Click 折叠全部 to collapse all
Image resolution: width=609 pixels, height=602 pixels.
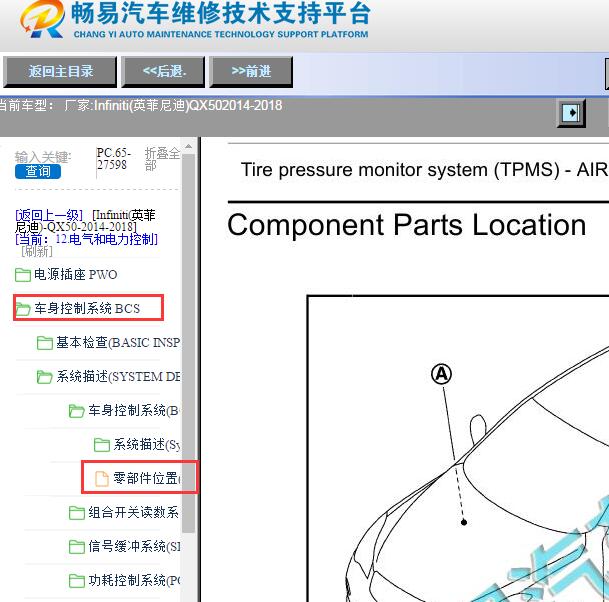tap(162, 159)
